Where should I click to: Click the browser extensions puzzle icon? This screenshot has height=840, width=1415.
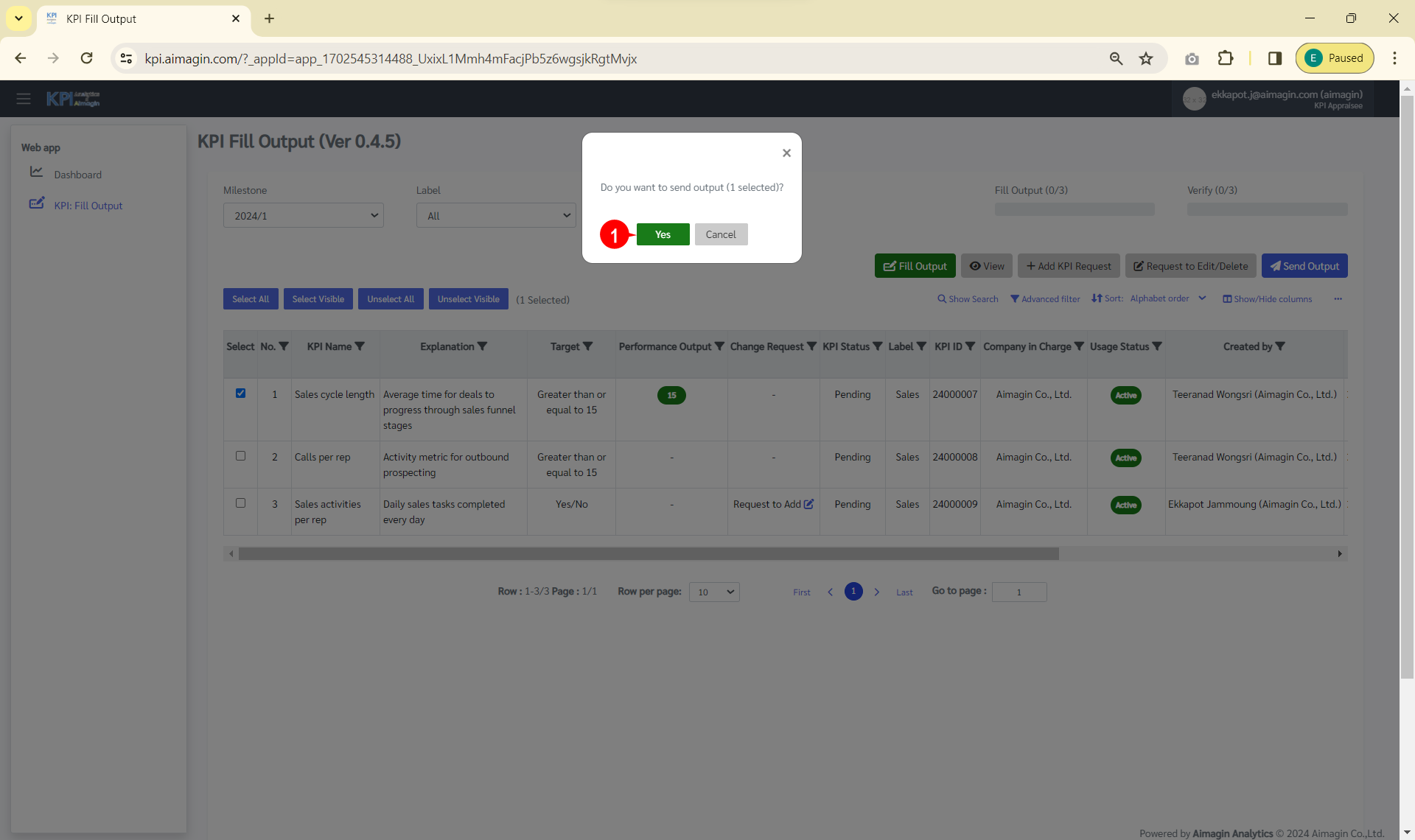click(1226, 58)
